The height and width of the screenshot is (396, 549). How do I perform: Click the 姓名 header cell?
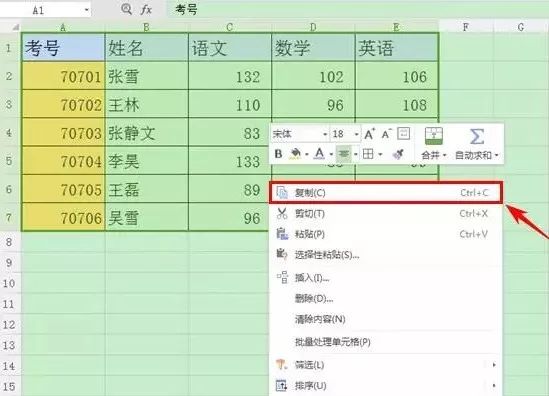[x=147, y=48]
